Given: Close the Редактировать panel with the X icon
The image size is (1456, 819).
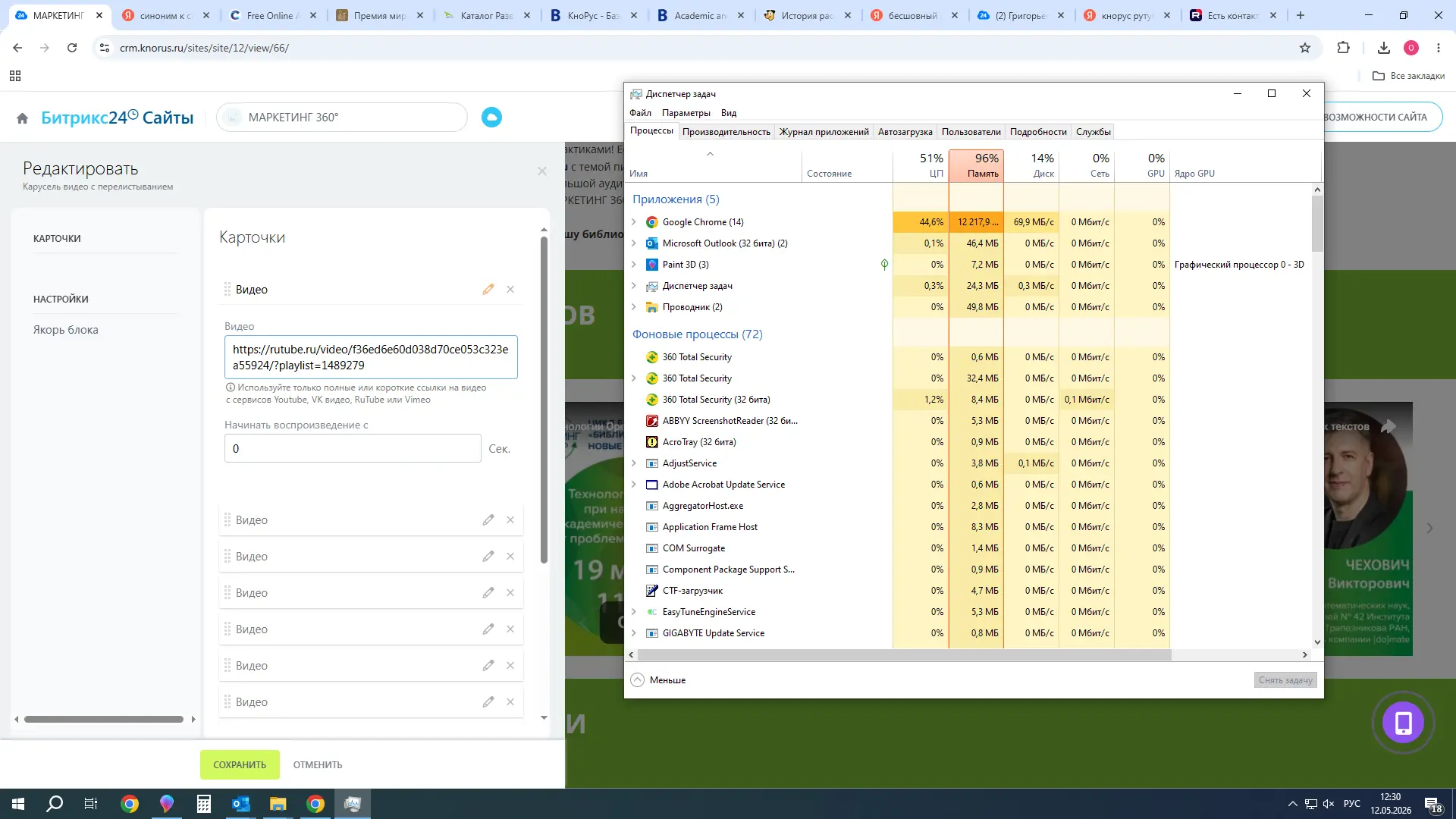Looking at the screenshot, I should click(542, 171).
